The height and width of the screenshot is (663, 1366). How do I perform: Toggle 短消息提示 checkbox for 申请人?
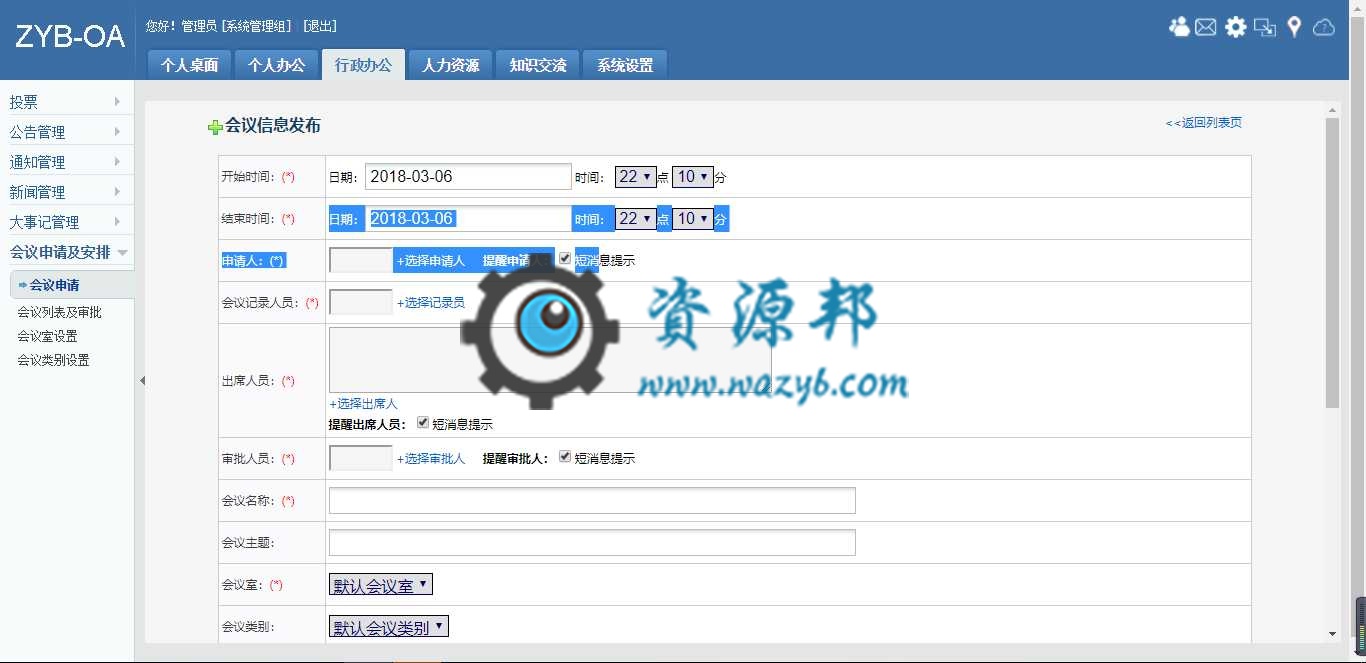(565, 259)
